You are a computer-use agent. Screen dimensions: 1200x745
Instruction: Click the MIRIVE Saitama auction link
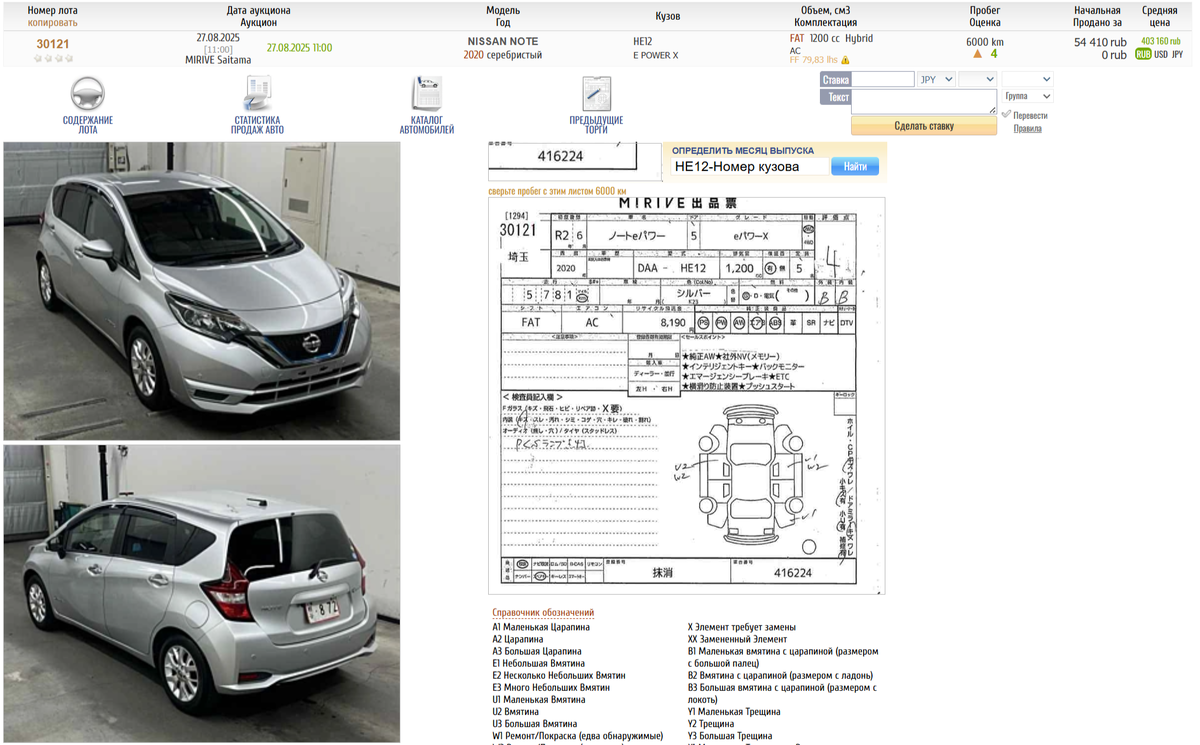point(218,60)
